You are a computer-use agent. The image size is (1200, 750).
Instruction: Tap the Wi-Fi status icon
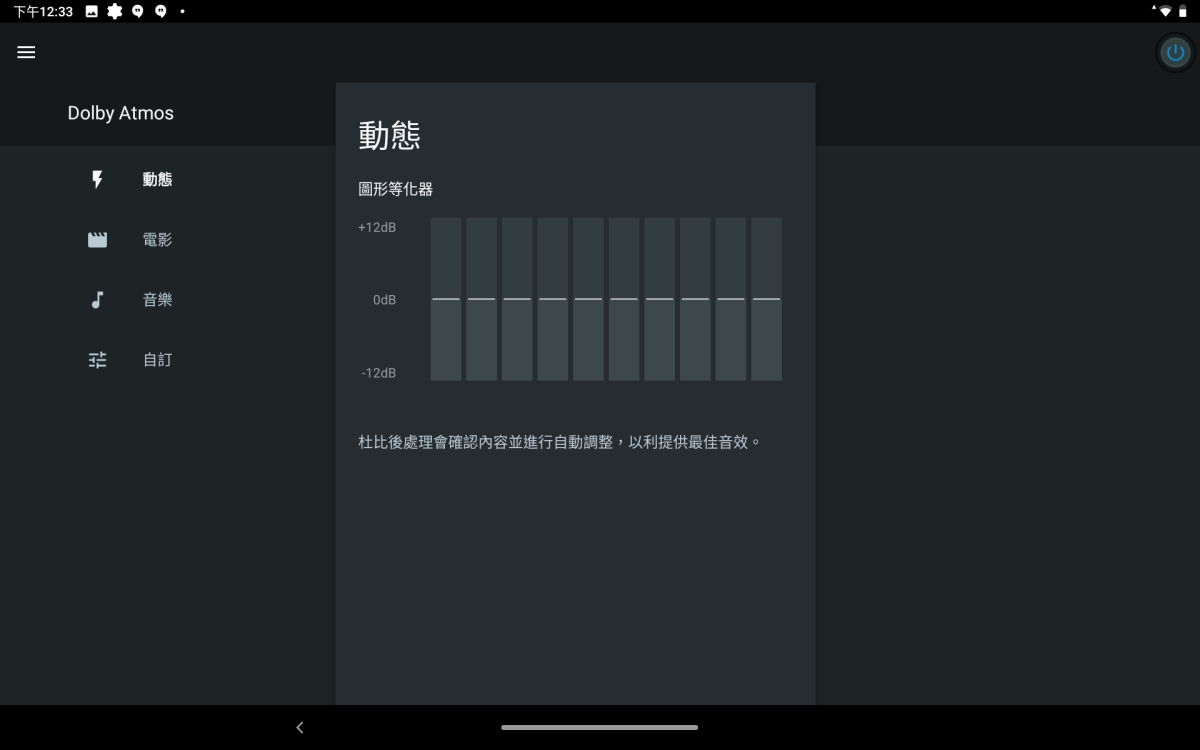[x=1164, y=11]
